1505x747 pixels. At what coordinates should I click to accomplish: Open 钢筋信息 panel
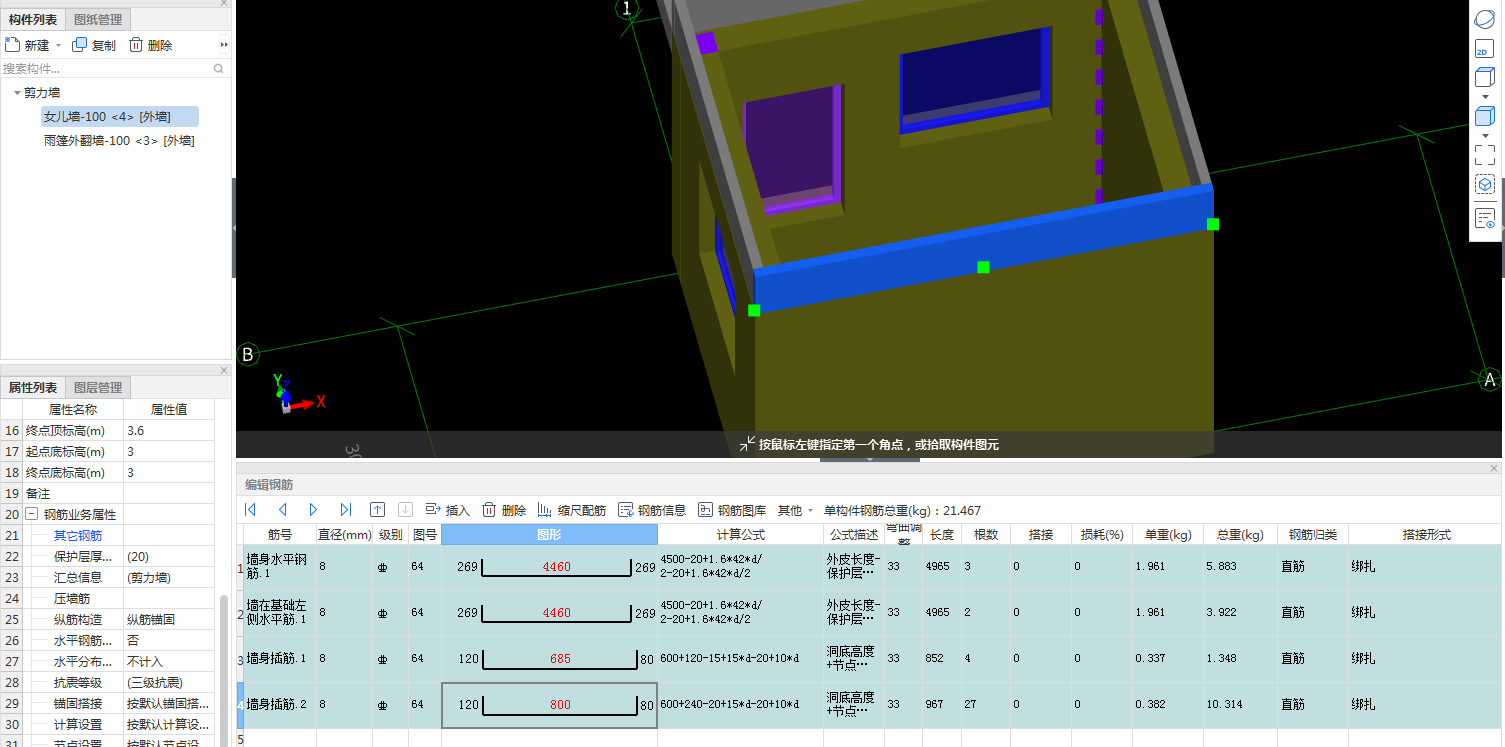[x=652, y=510]
